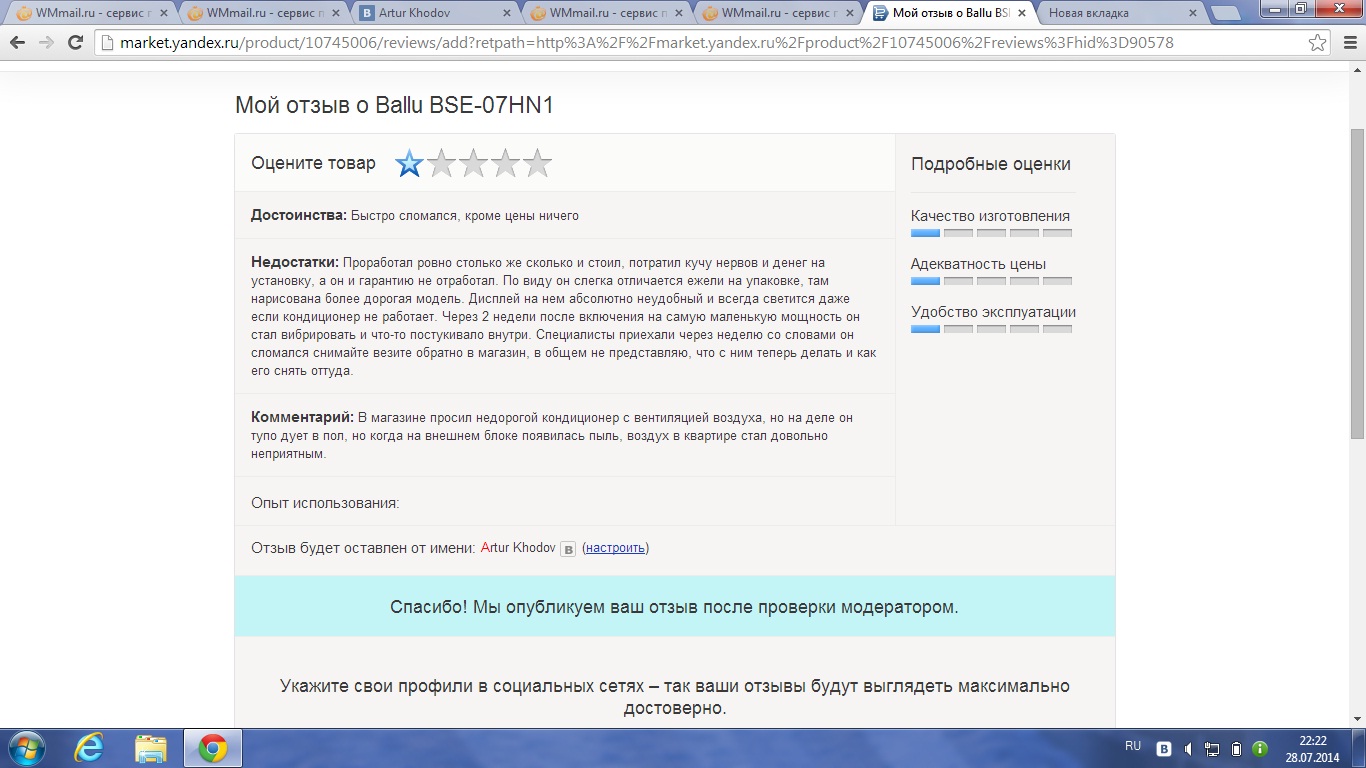Rate the product three stars

473,163
